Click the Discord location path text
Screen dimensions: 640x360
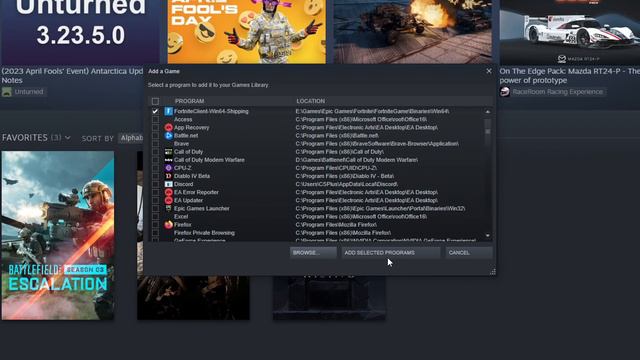347,184
